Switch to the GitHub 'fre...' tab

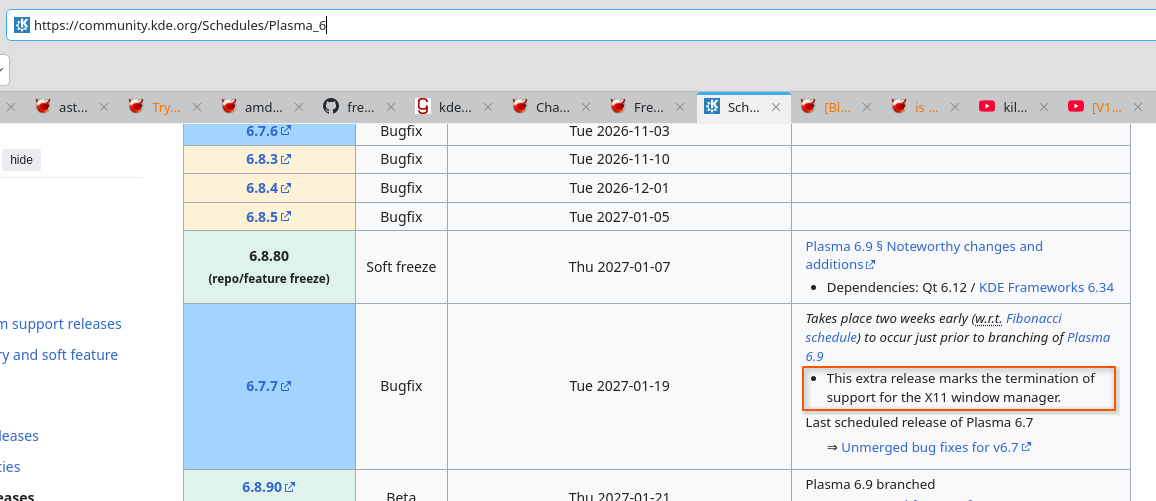point(361,107)
